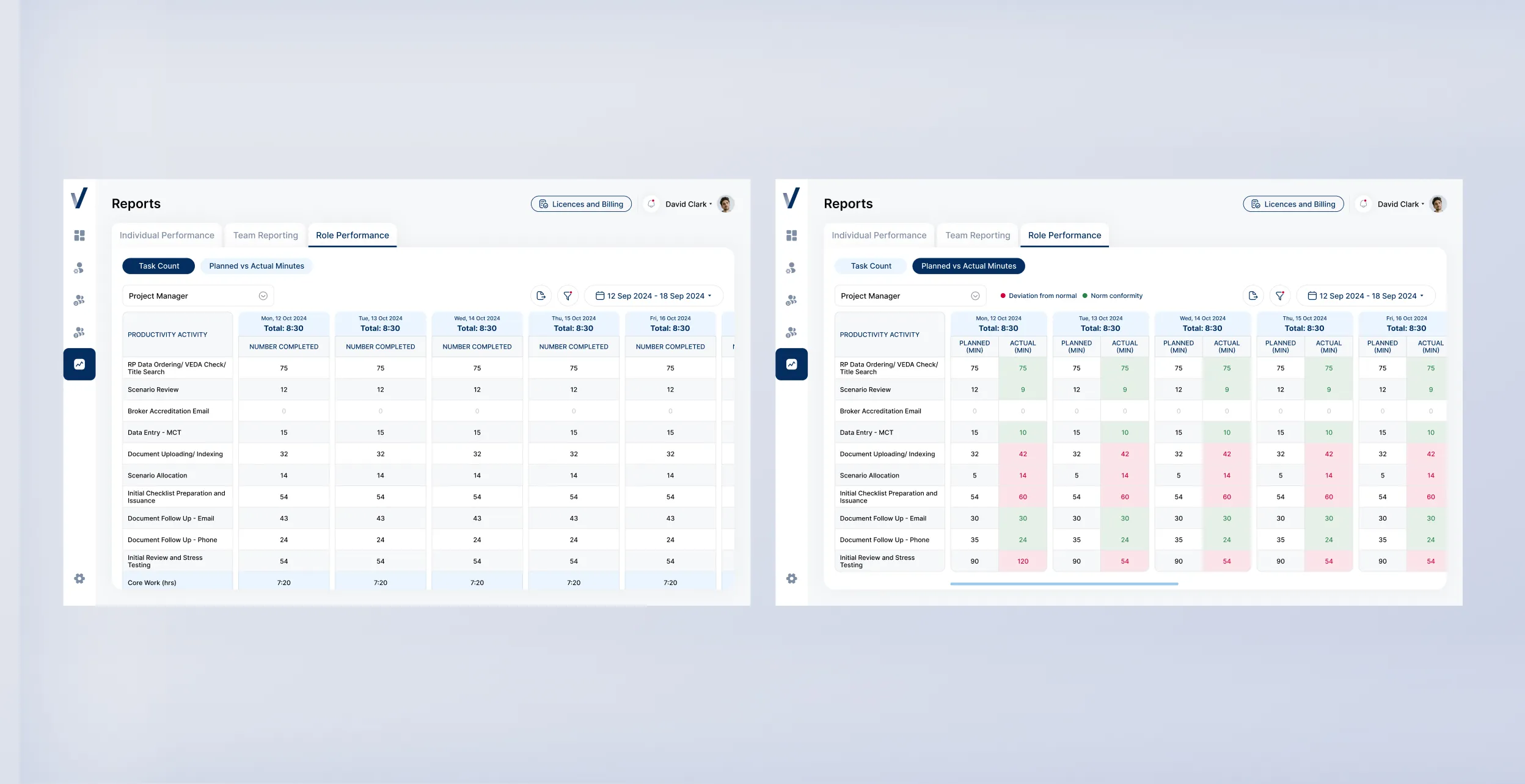This screenshot has width=1525, height=784.
Task: Click David Clark's profile avatar
Action: pyautogui.click(x=726, y=204)
